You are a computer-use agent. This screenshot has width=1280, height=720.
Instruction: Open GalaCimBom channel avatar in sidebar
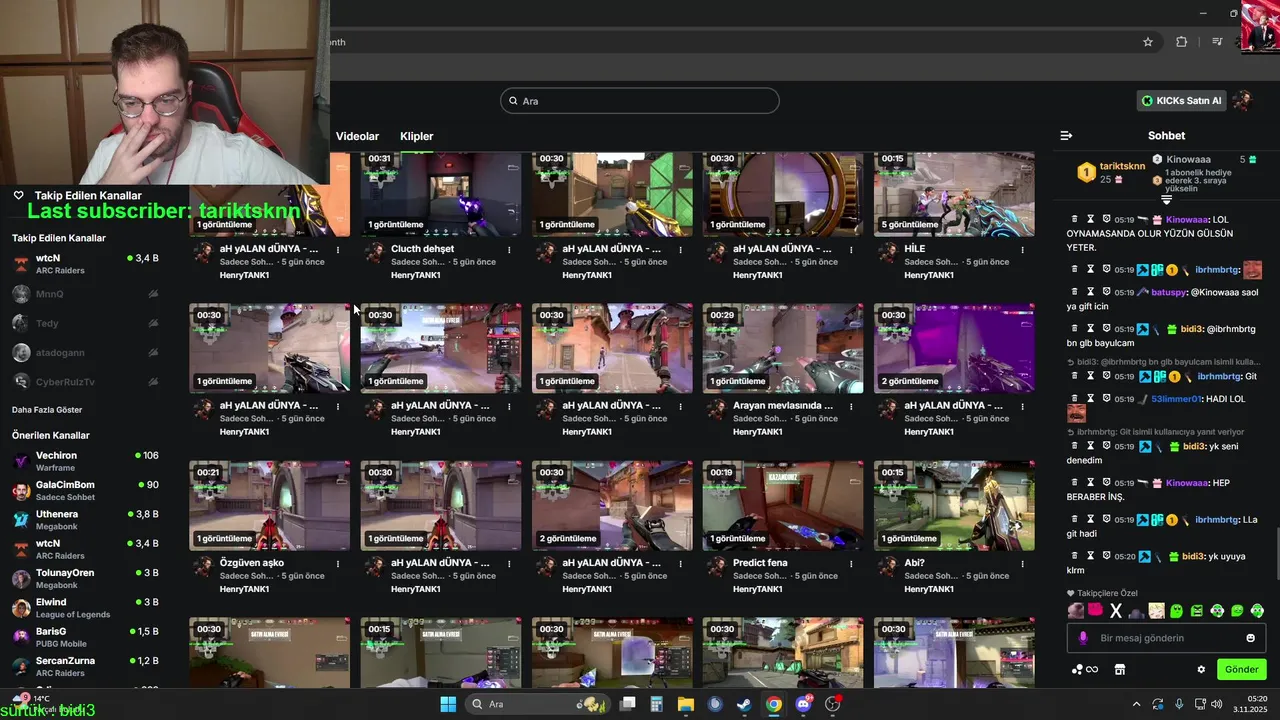tap(21, 491)
